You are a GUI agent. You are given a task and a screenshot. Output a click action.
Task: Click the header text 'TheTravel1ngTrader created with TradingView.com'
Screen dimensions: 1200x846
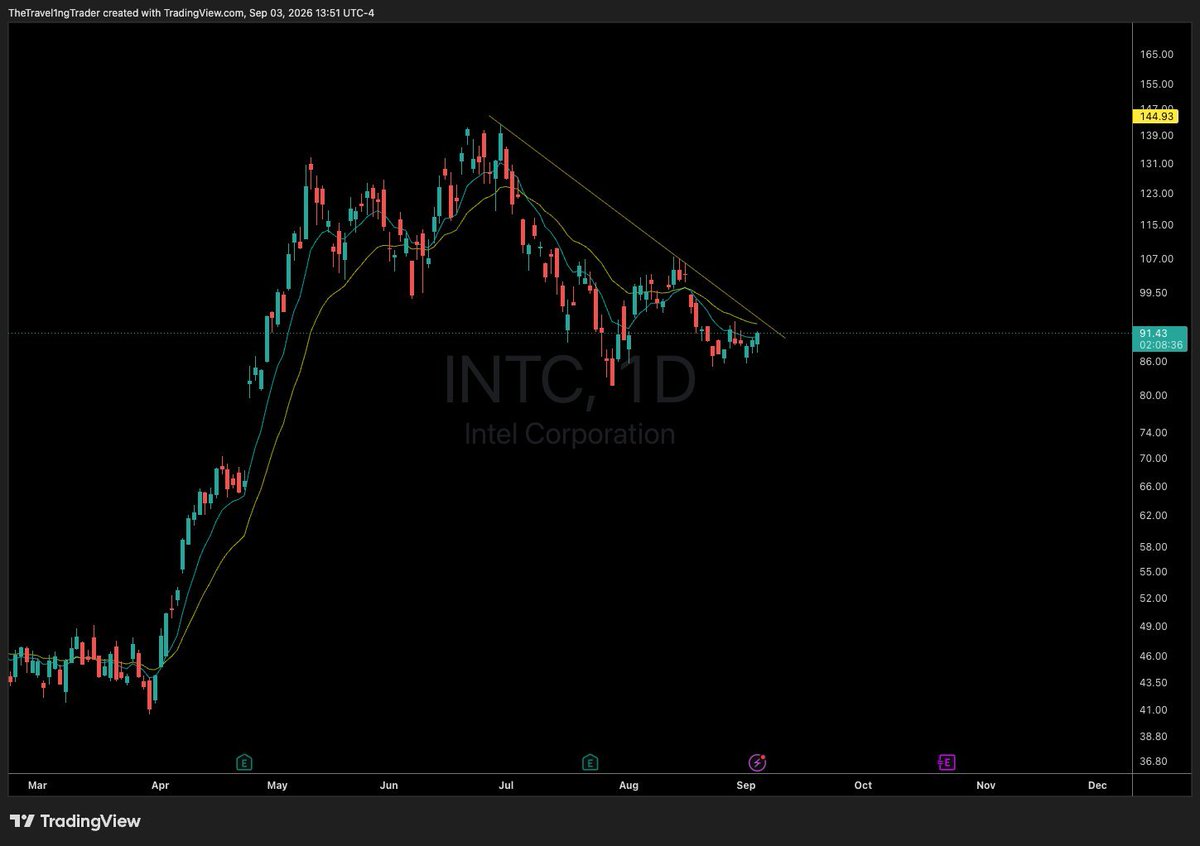pos(124,12)
